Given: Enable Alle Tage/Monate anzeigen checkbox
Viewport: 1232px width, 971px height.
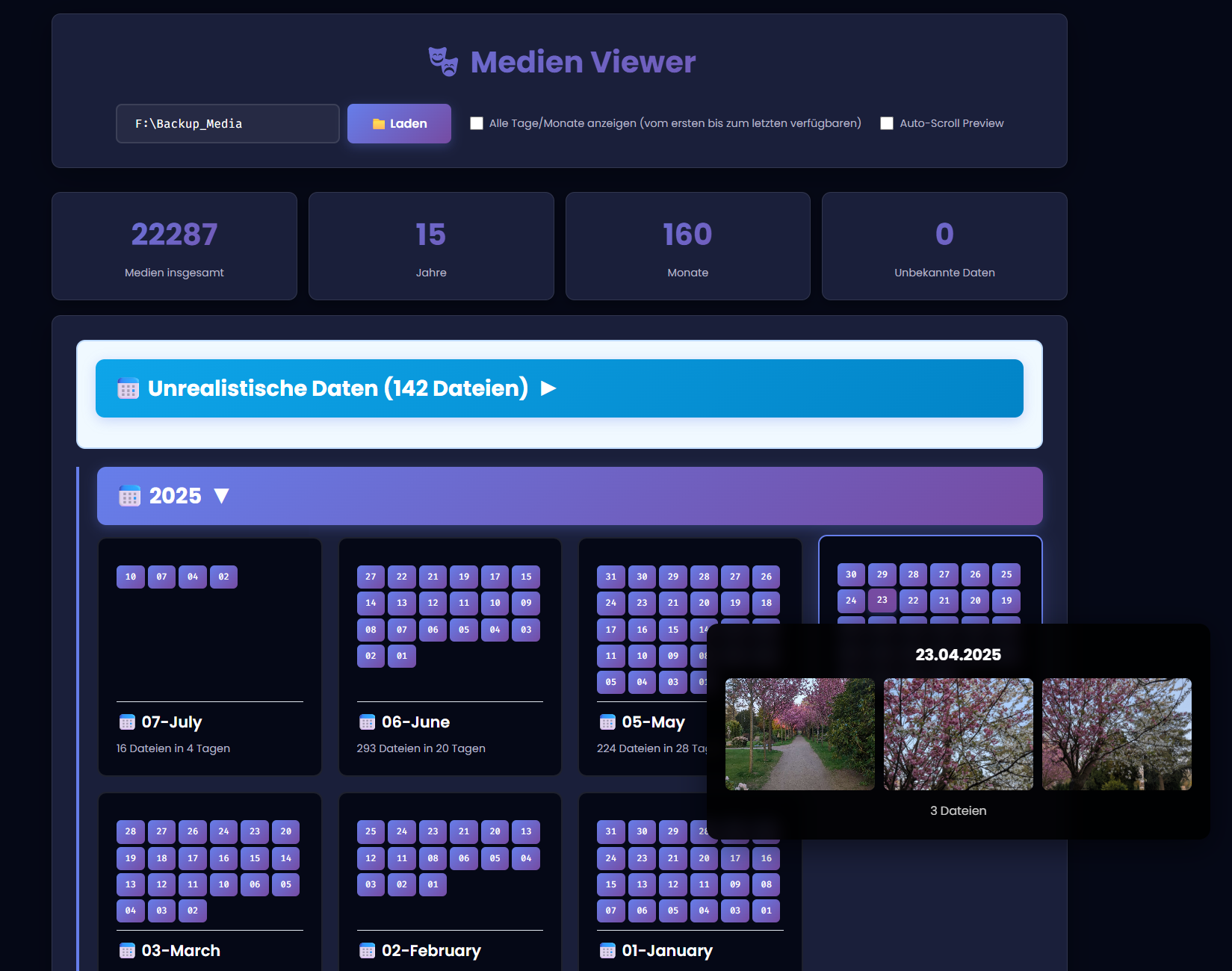Looking at the screenshot, I should [477, 123].
